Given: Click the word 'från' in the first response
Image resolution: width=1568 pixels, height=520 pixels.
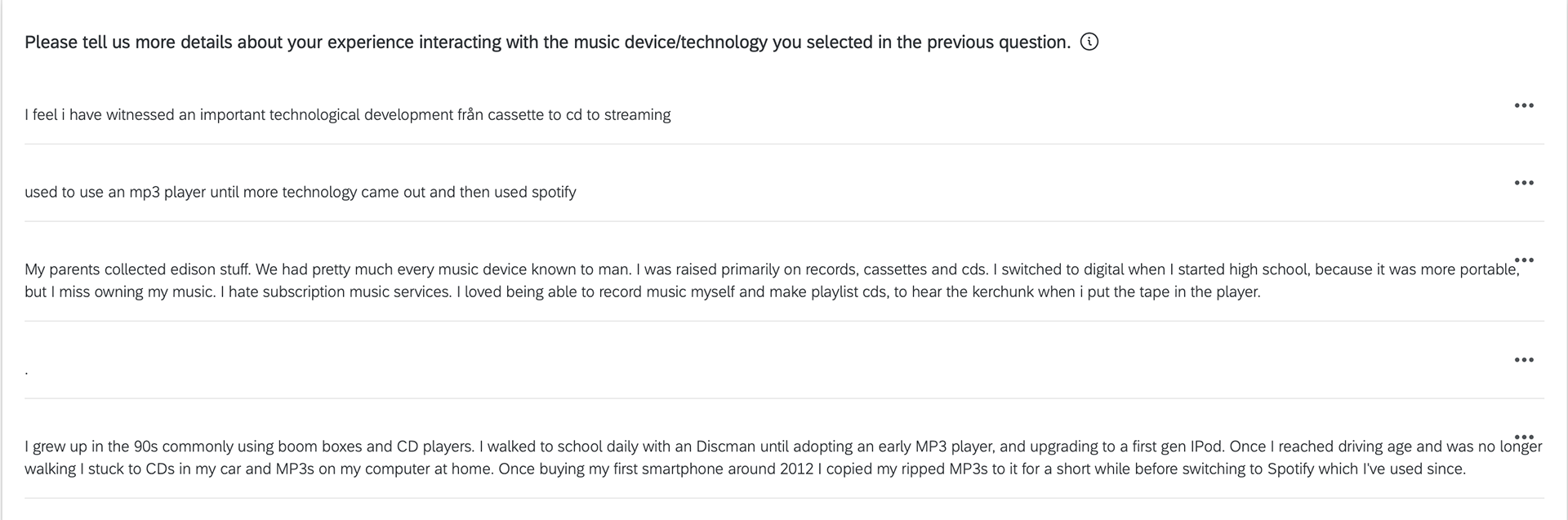Looking at the screenshot, I should [x=470, y=115].
